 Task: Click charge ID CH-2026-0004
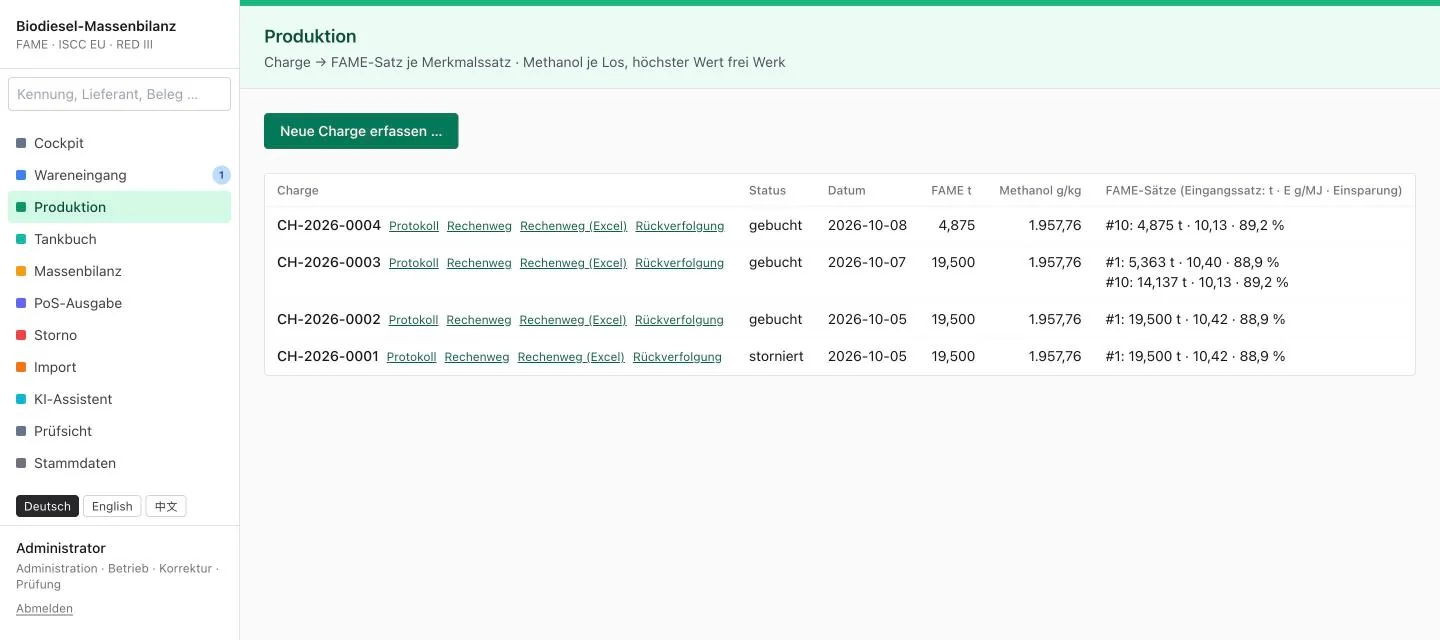(329, 225)
